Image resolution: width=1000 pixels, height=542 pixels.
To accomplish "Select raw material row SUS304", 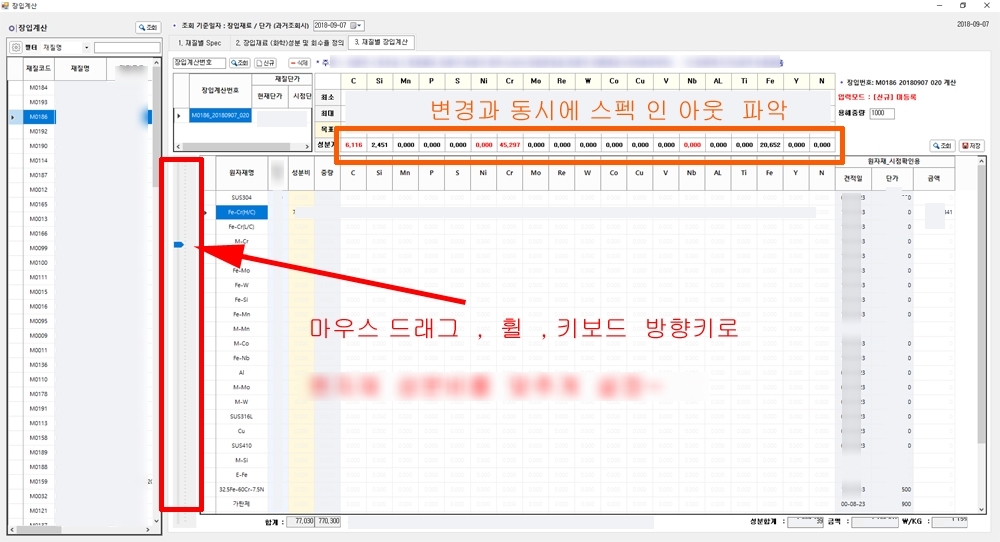I will point(242,198).
